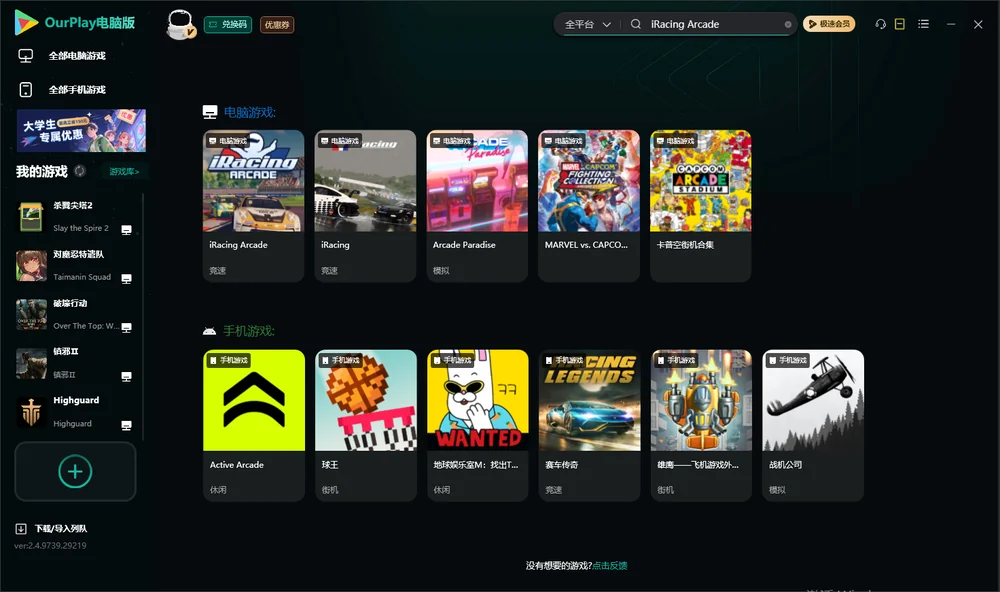Click the customer service headset icon
Screen dimensions: 1000x592
tap(880, 24)
